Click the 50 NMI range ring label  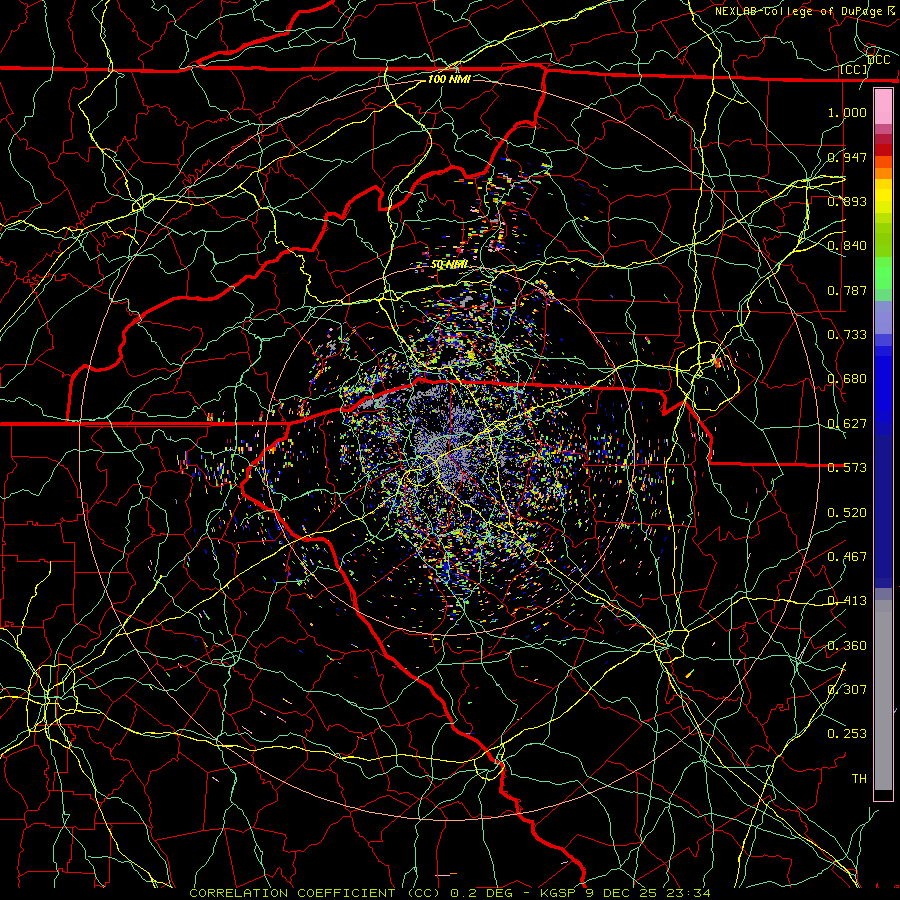[x=449, y=265]
